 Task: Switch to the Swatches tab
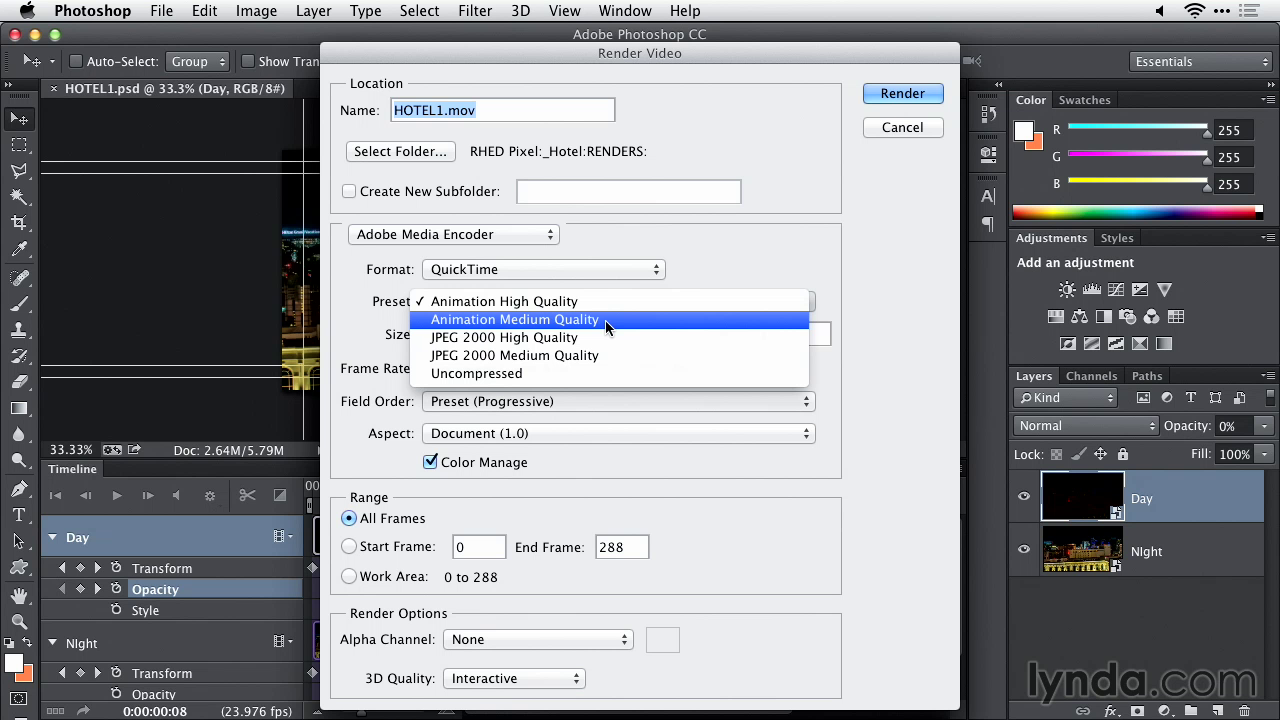pyautogui.click(x=1084, y=100)
